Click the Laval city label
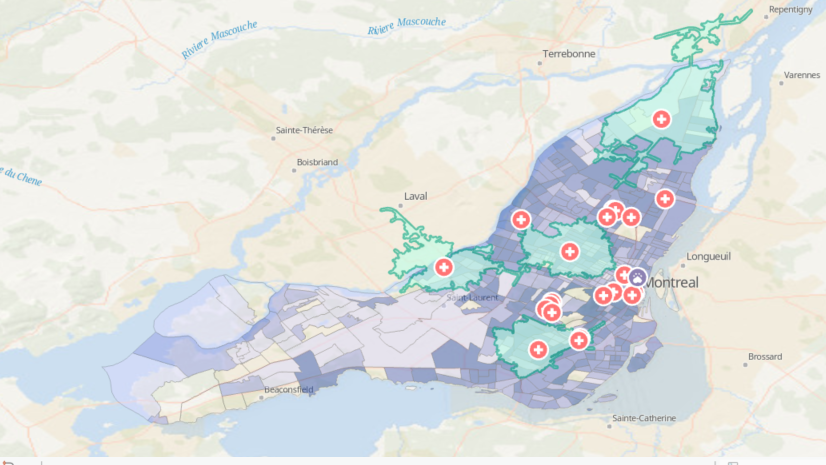Image resolution: width=826 pixels, height=465 pixels. 416,196
